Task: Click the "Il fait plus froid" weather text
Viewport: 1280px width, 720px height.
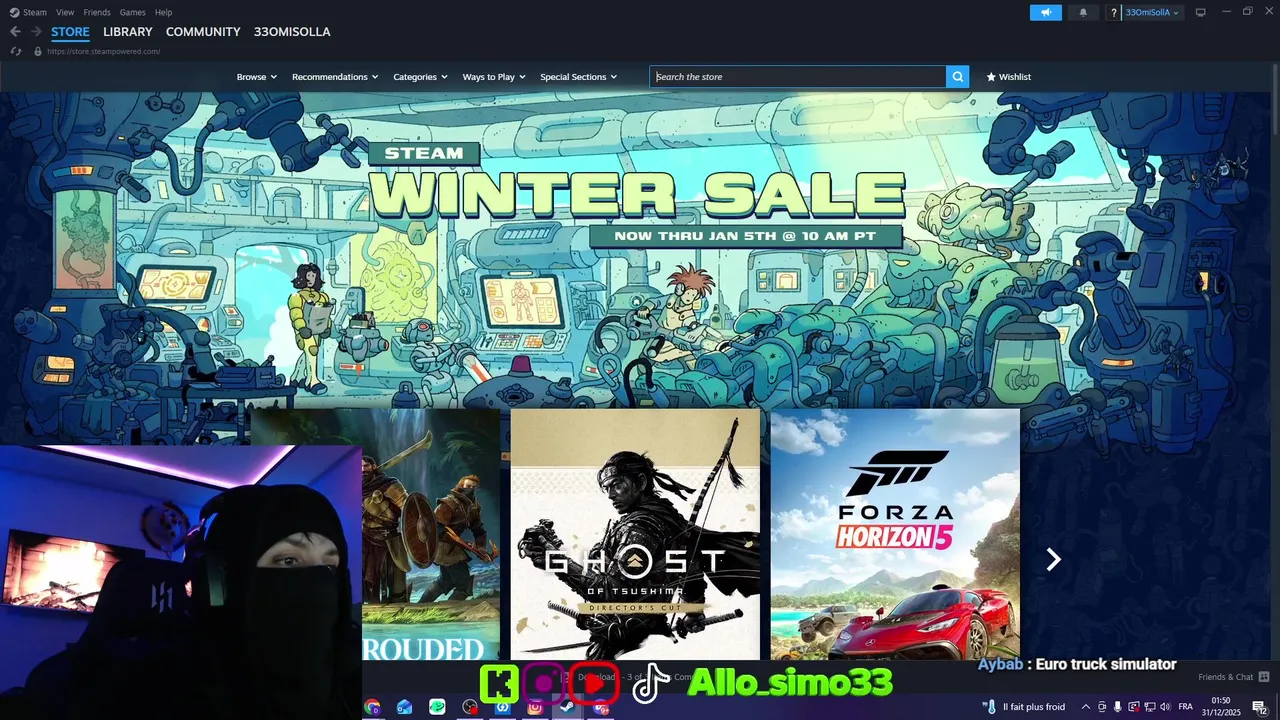Action: [1033, 707]
